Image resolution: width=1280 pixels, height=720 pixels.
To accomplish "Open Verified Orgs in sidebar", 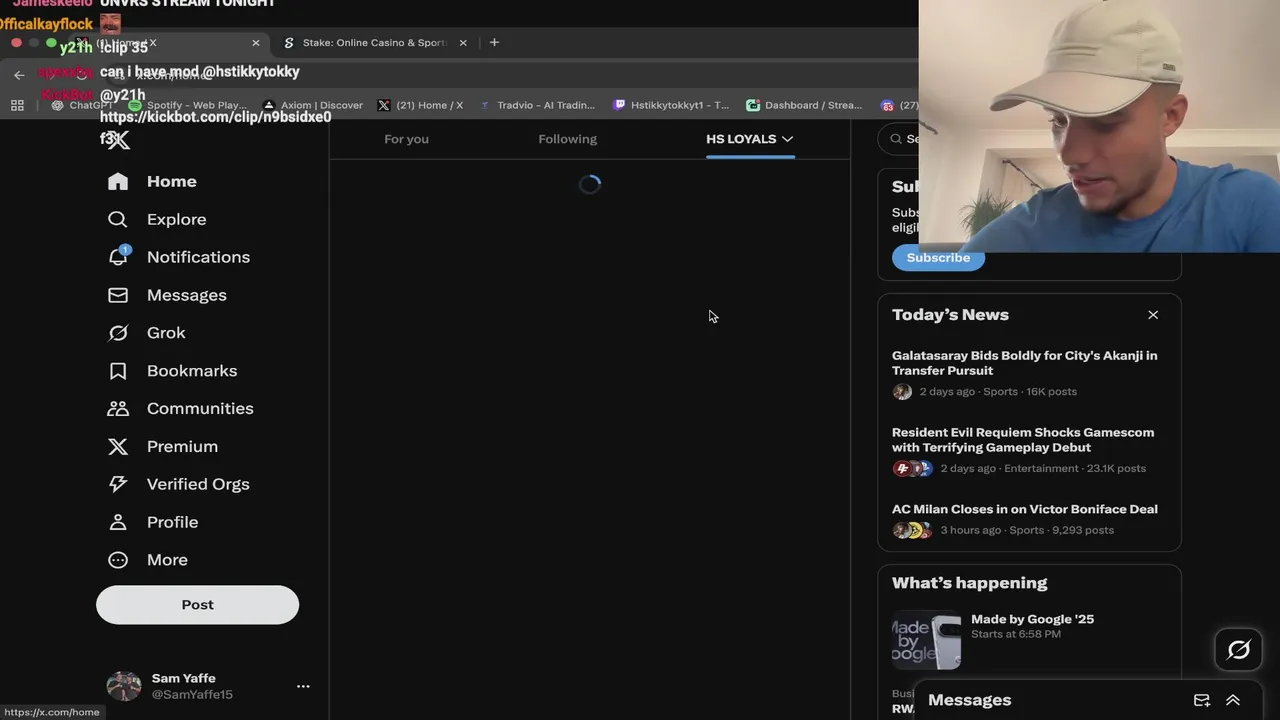I will 178,484.
